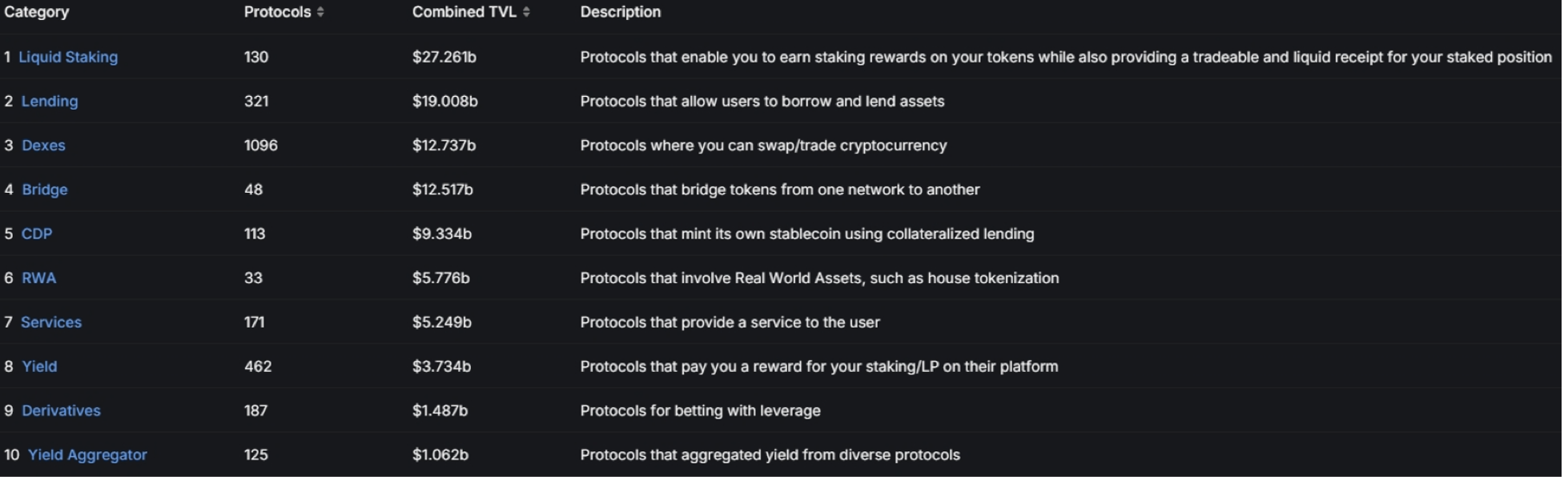Click the rank 8 Yield link
Screen dimensions: 1568x480
click(39, 366)
